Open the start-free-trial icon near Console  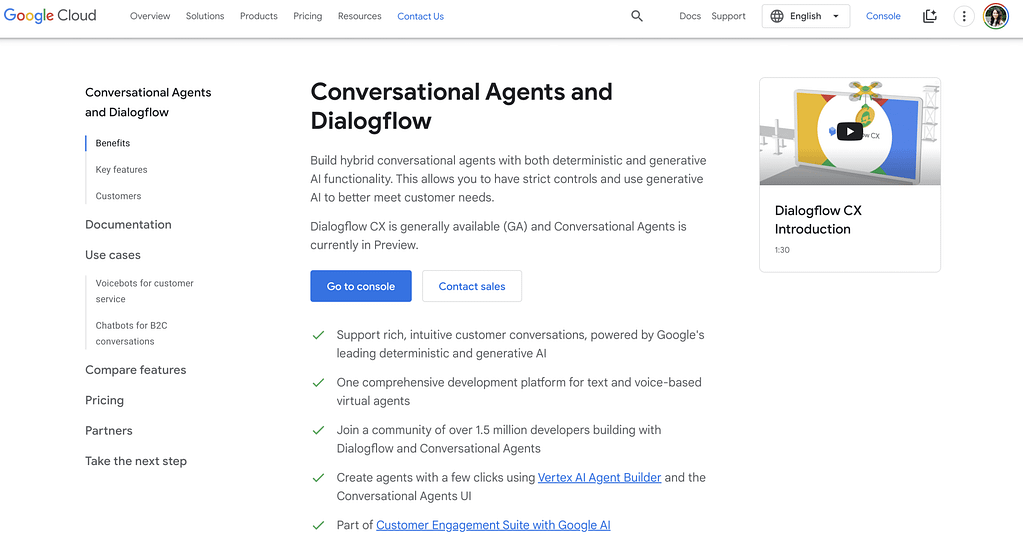pyautogui.click(x=930, y=16)
